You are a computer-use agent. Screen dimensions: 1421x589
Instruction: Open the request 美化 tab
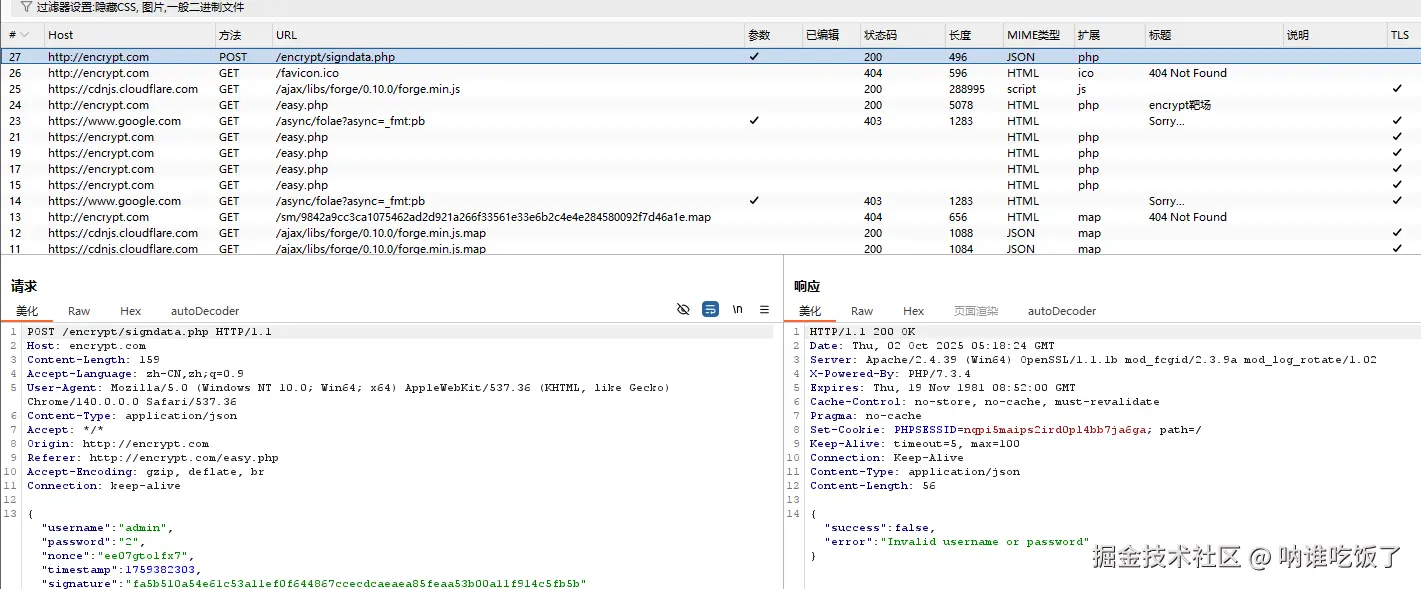click(x=27, y=311)
